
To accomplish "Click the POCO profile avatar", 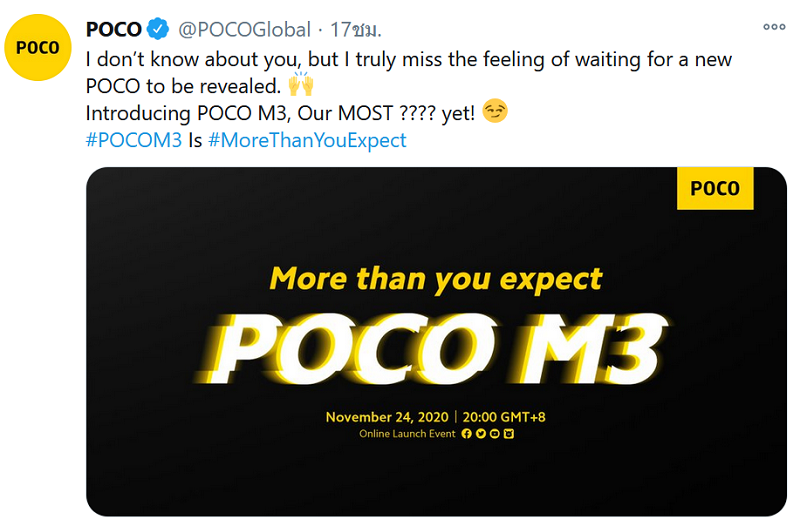I will point(38,48).
